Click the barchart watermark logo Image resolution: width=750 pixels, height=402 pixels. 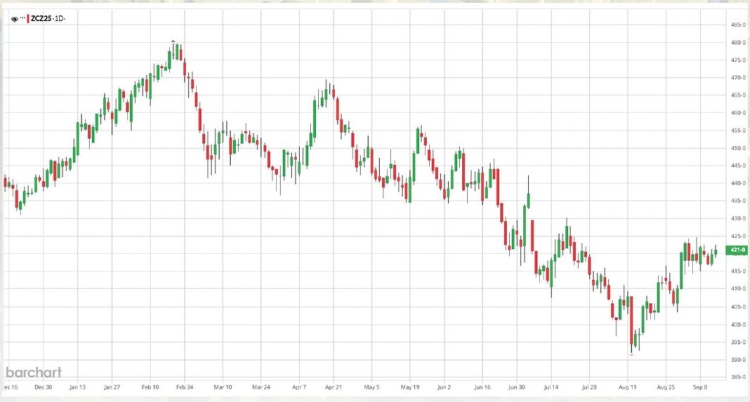tap(33, 370)
